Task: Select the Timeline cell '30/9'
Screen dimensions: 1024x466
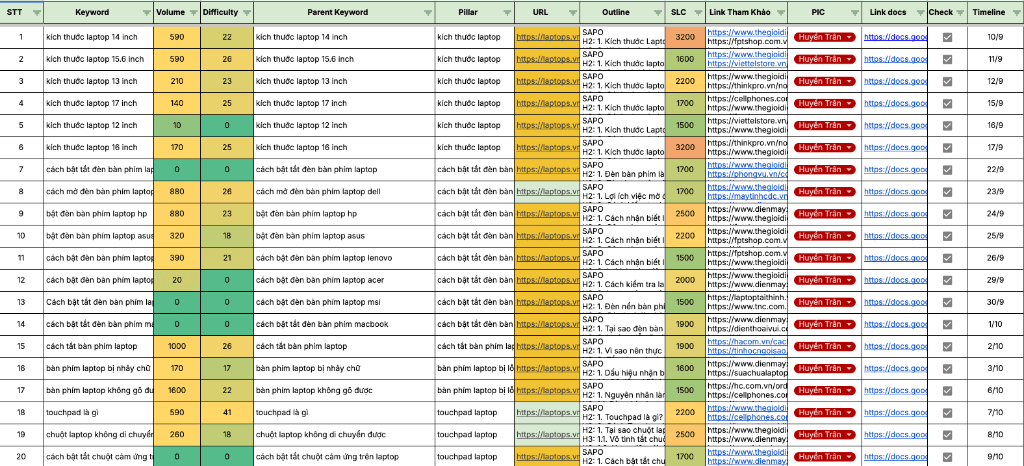Action: (x=995, y=302)
